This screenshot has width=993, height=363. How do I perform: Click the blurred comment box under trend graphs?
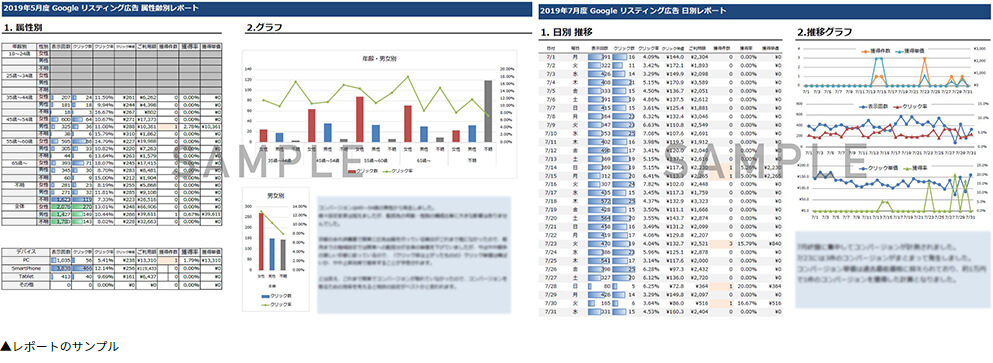890,270
